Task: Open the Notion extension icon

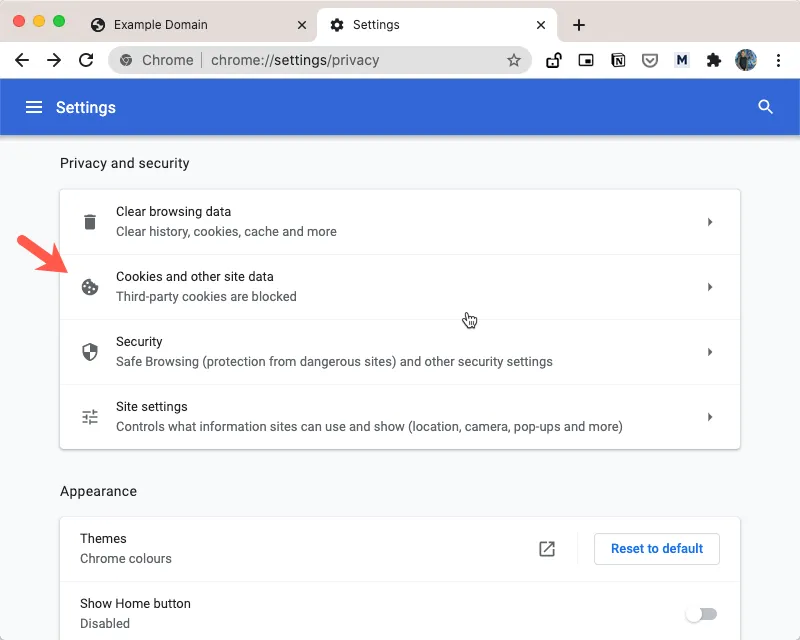Action: click(x=618, y=60)
